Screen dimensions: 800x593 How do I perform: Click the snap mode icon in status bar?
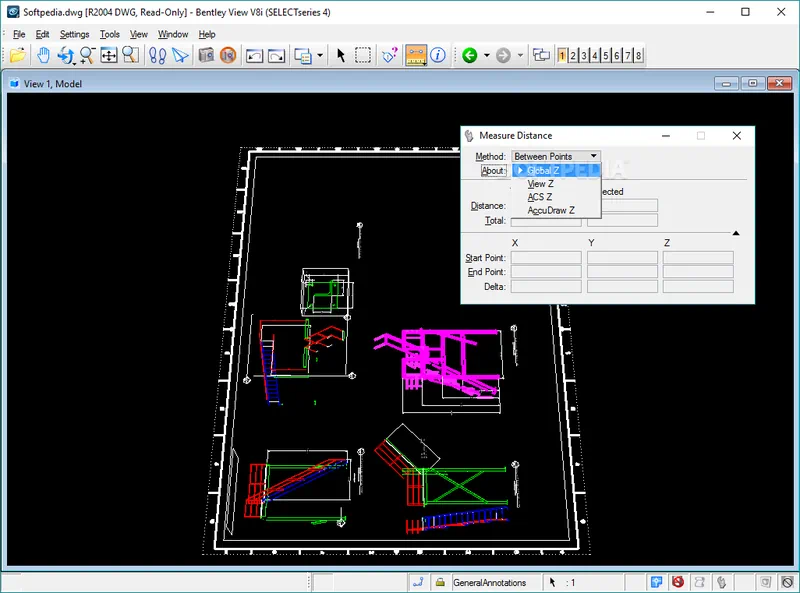418,582
